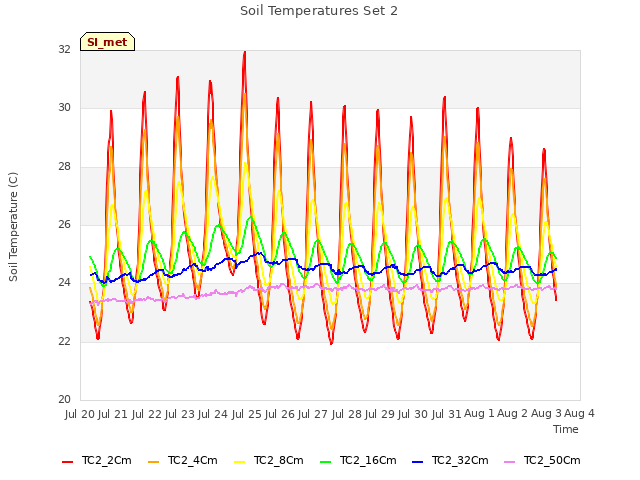The image size is (640, 480).
Task: Click the Jul 28 x-axis tick label
Action: 346,414
